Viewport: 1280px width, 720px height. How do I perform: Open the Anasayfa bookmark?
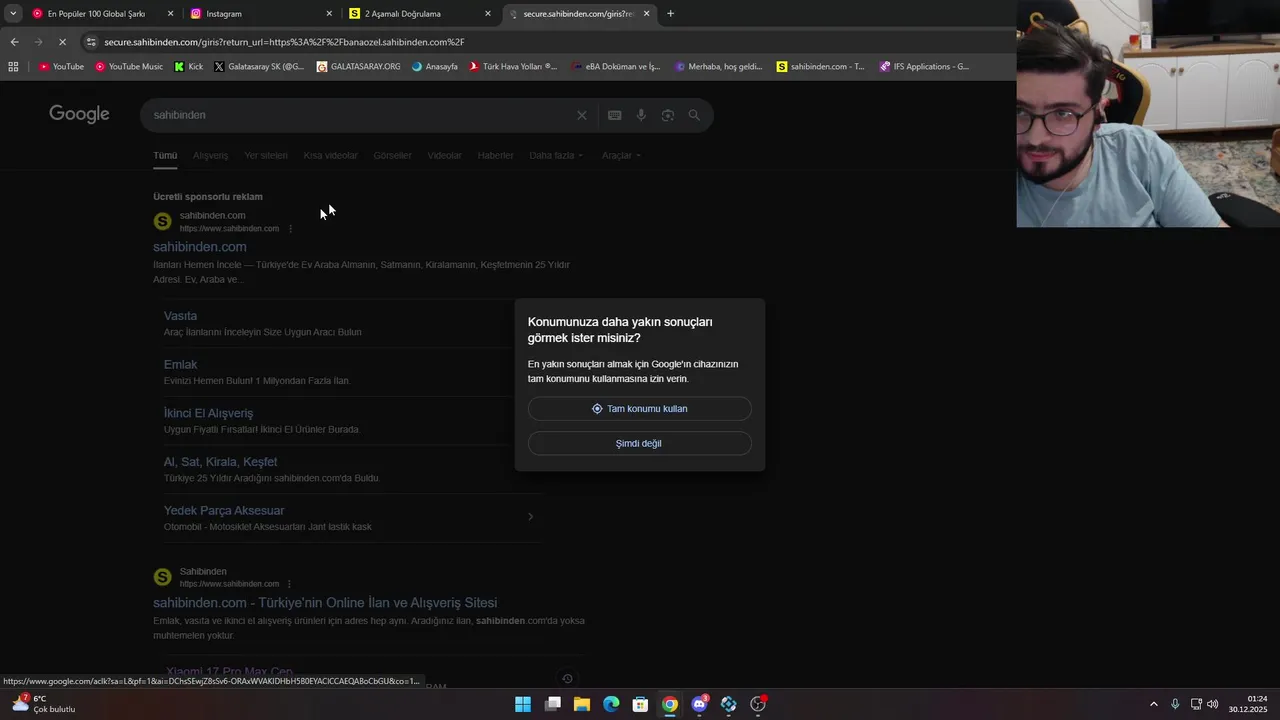point(434,67)
